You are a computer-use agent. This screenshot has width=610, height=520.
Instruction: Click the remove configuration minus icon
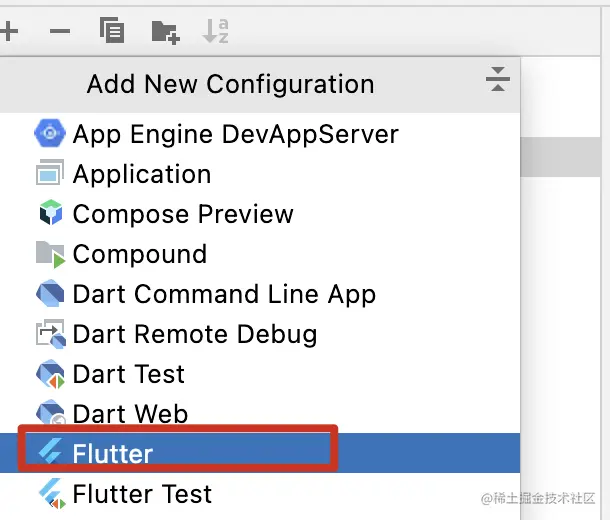(60, 31)
